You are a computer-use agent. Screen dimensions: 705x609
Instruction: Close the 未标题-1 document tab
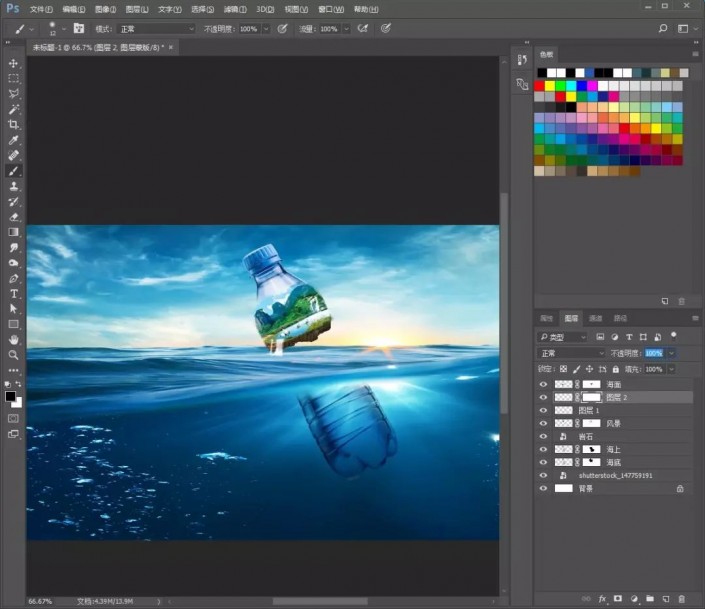click(171, 47)
